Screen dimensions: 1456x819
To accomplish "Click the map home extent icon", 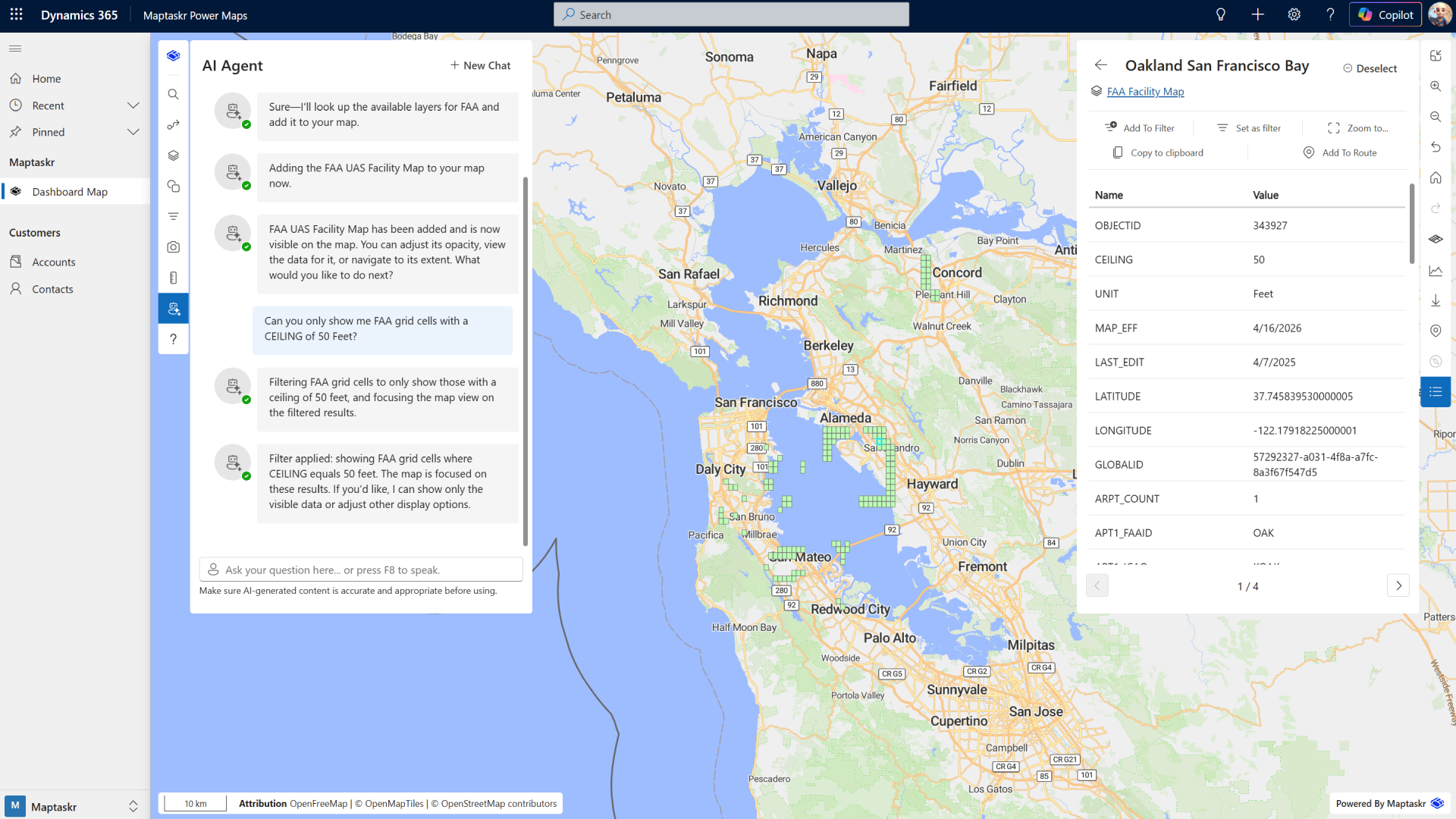I will click(1436, 178).
